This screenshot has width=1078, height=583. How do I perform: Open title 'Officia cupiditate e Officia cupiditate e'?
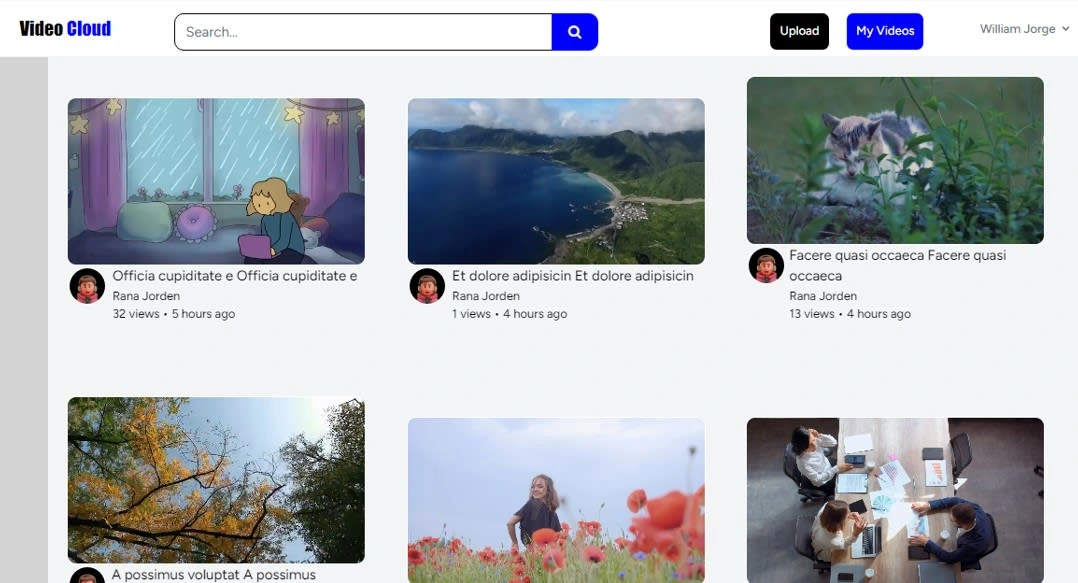234,276
